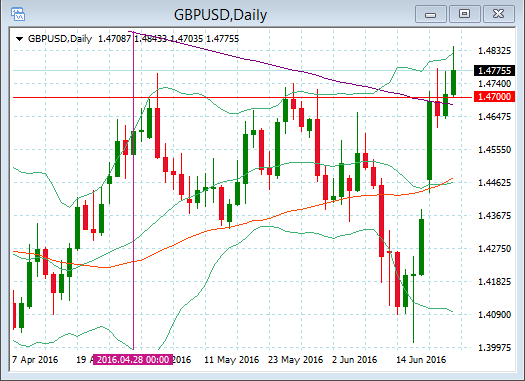Expand the GBPUSD,Daily dropdown triangle

tap(19, 39)
